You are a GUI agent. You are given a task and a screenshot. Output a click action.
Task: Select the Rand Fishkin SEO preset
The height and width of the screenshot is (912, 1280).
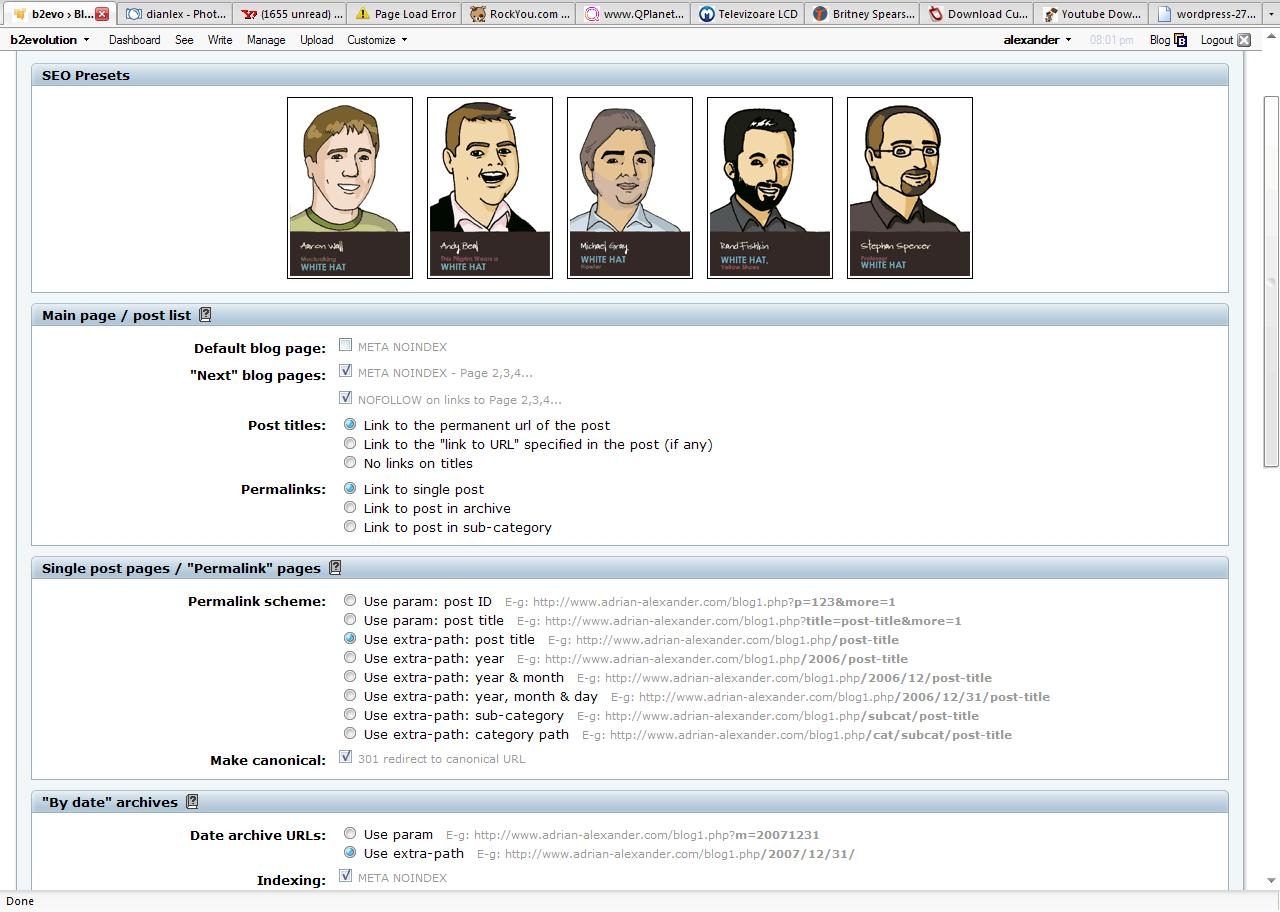click(x=770, y=187)
